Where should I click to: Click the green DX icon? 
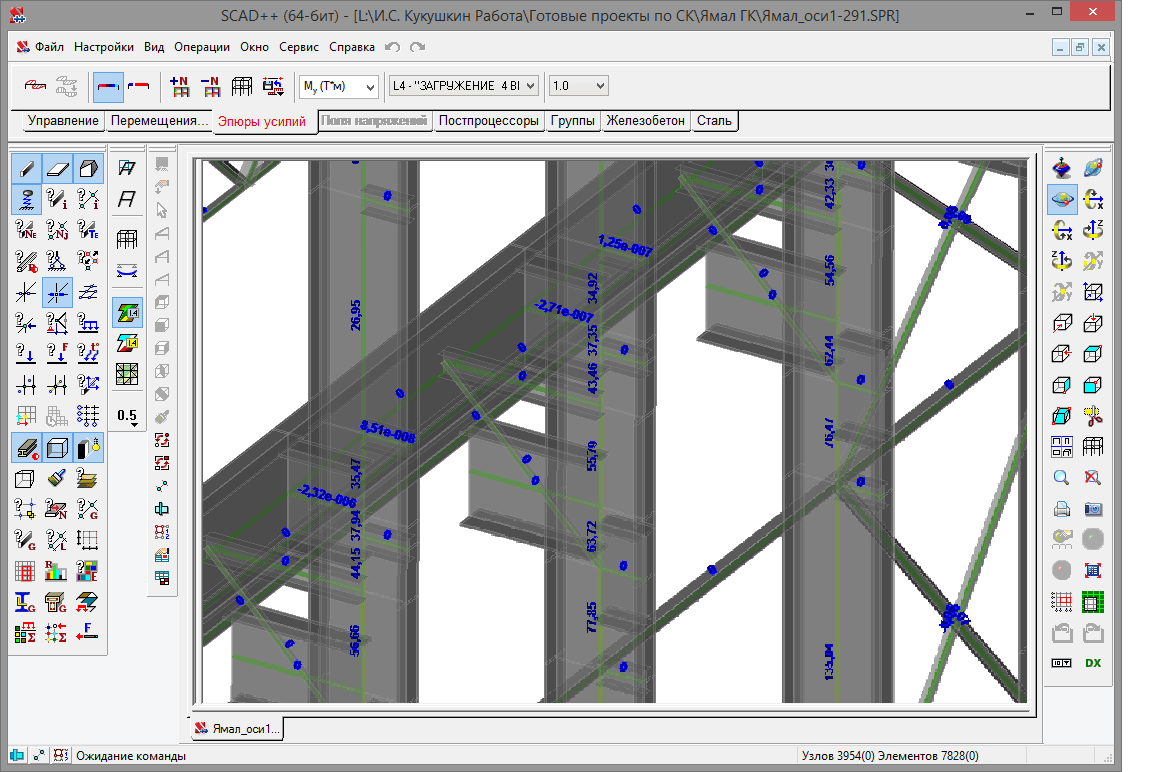[x=1093, y=663]
